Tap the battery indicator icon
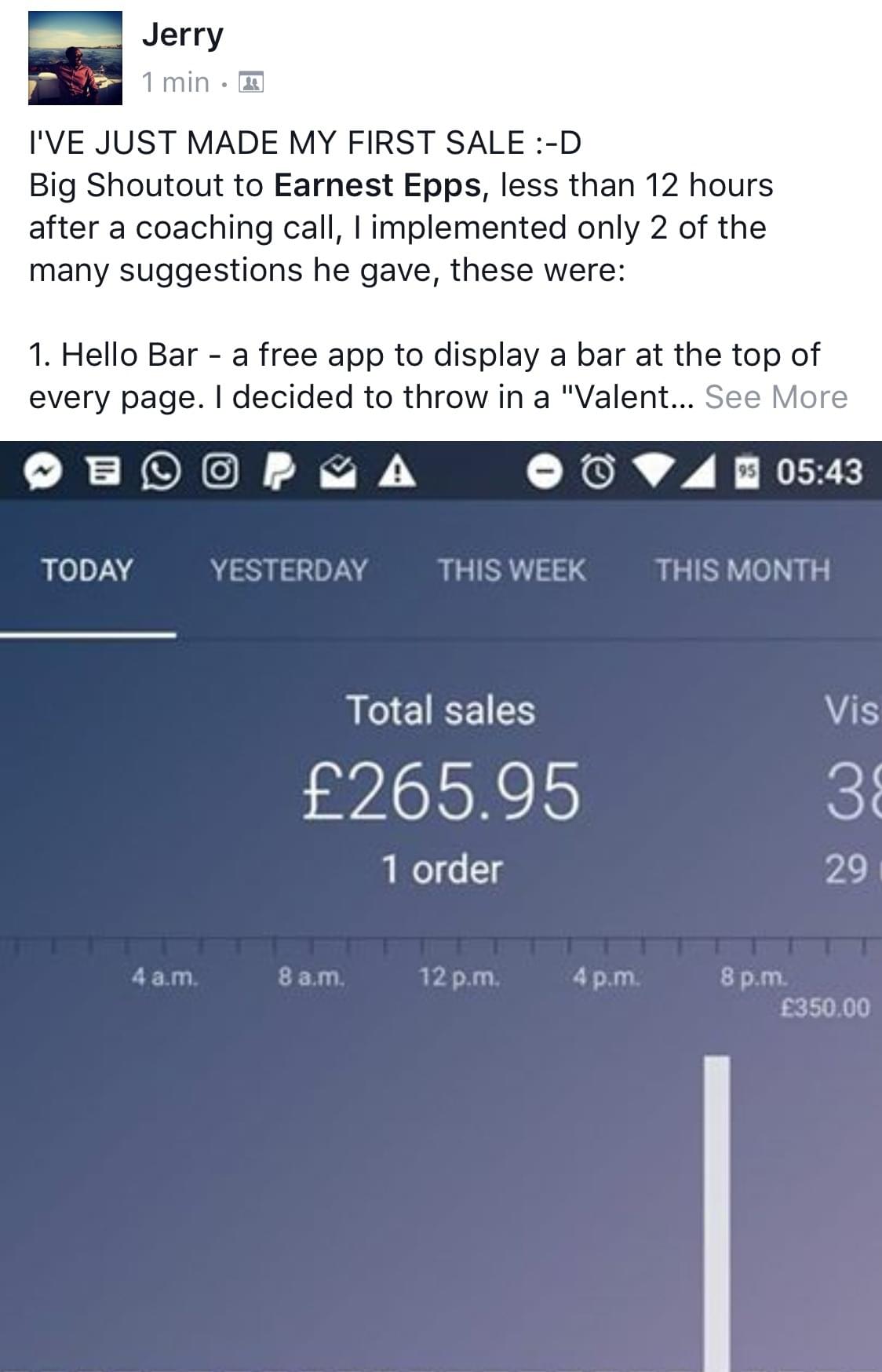This screenshot has width=882, height=1372. 749,473
